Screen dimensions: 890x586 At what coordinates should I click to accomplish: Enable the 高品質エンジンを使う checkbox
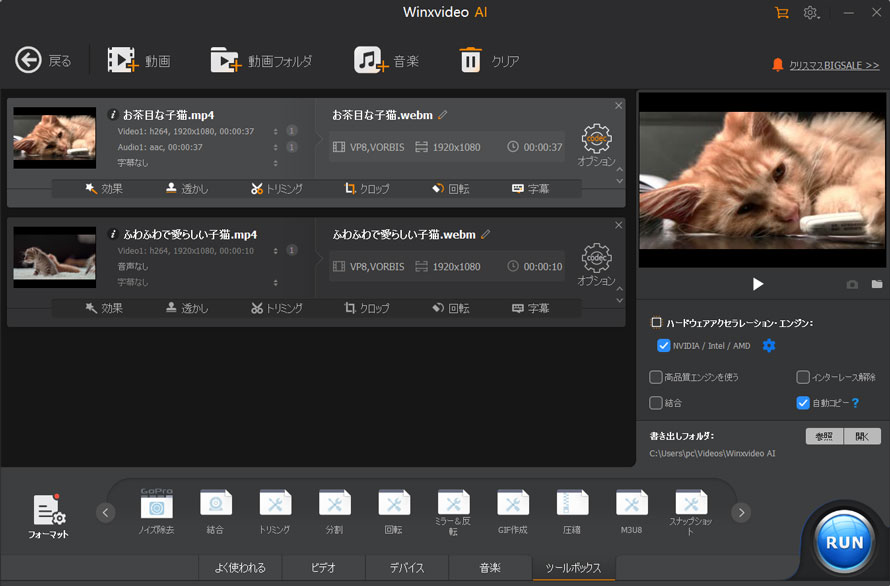click(x=656, y=378)
